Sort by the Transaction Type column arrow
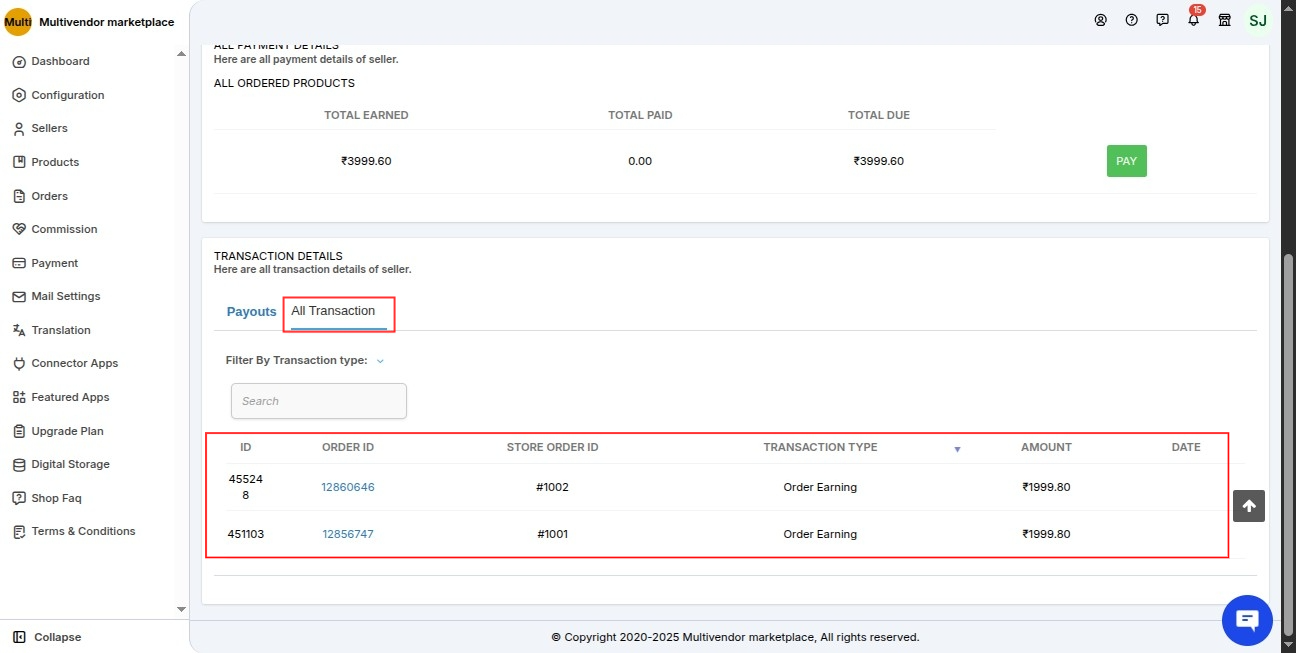The width and height of the screenshot is (1296, 653). tap(957, 449)
